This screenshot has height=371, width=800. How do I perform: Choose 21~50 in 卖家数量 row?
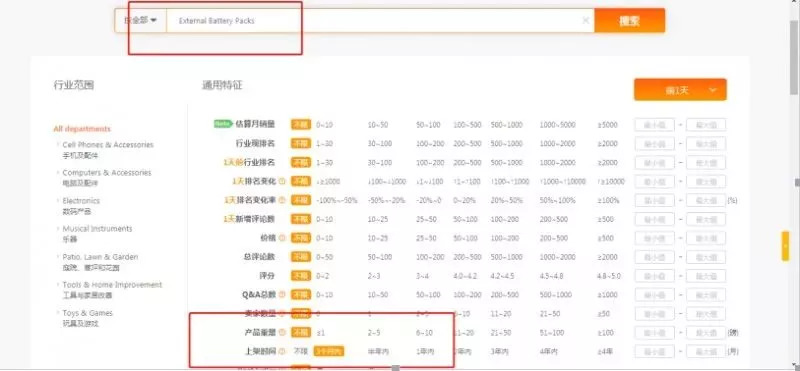[550, 313]
